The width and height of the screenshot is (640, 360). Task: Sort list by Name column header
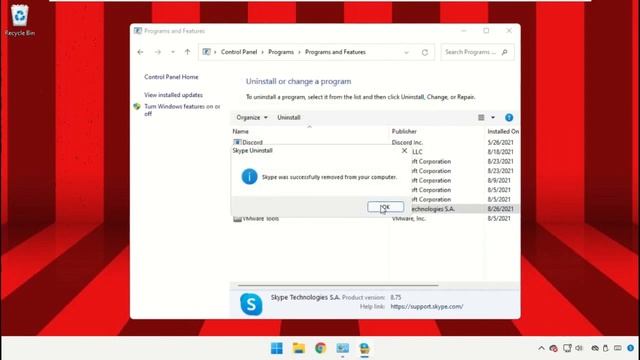pyautogui.click(x=240, y=131)
